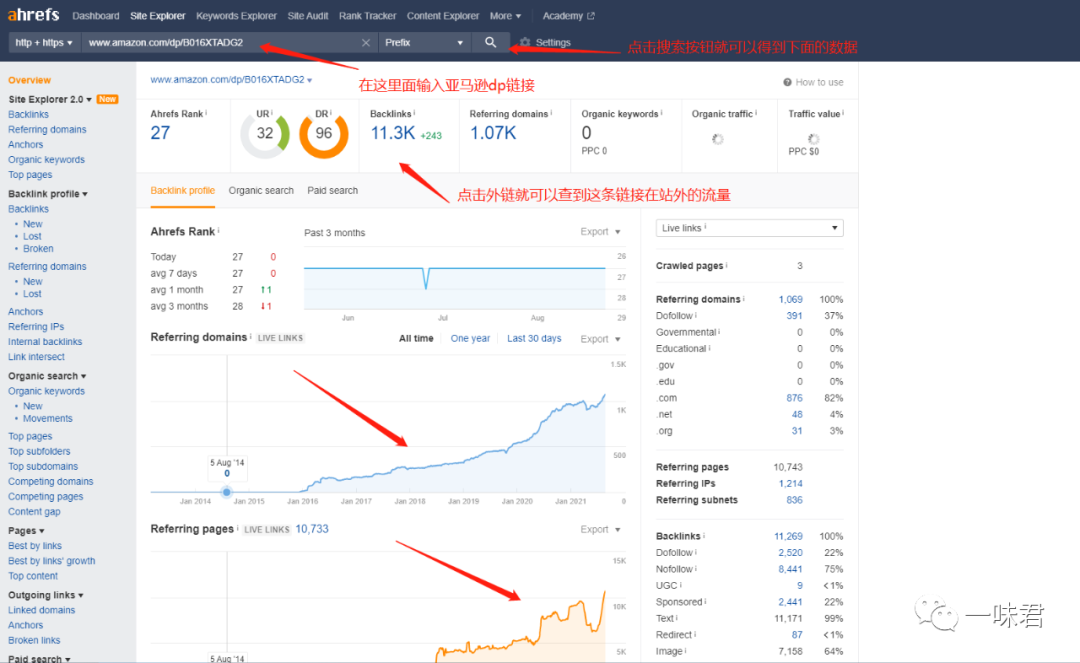Click the magnifier search button
1080x663 pixels.
click(x=490, y=42)
